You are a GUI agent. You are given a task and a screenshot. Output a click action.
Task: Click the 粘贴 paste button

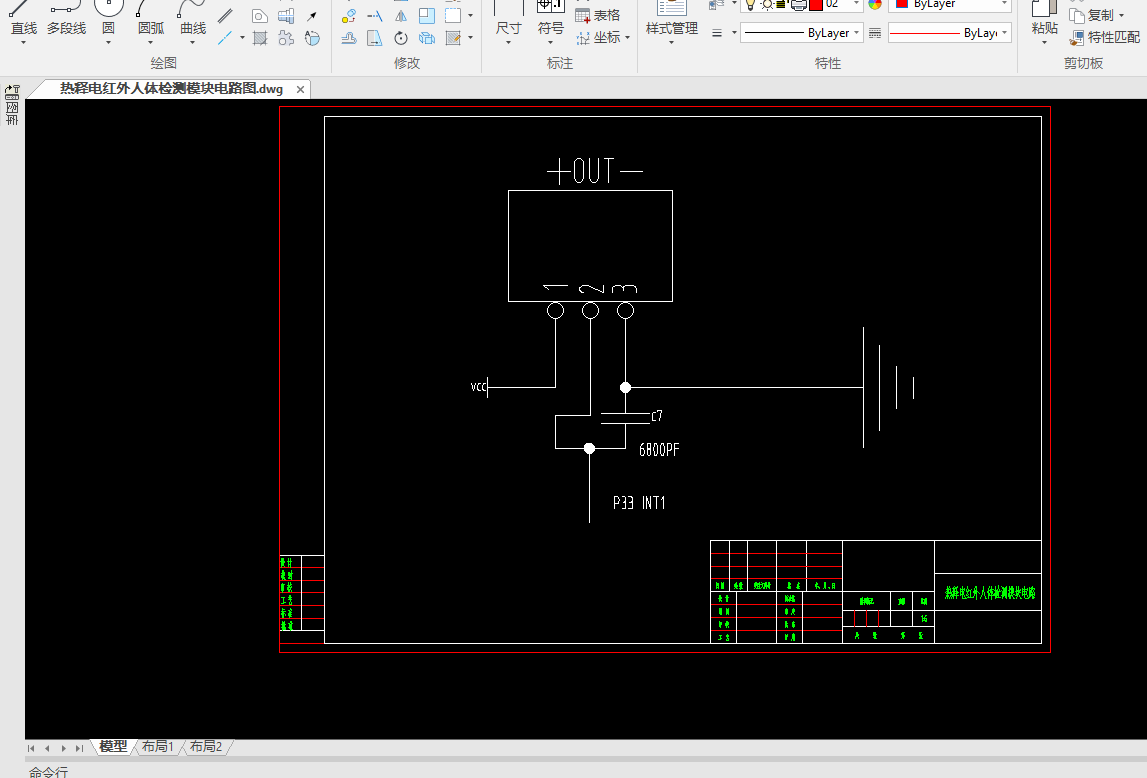point(1044,20)
